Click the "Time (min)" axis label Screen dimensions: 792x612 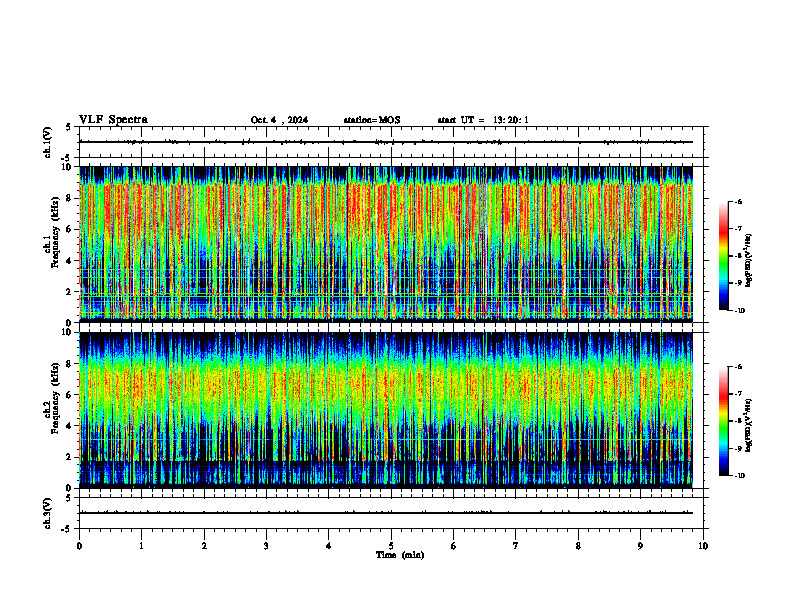400,555
